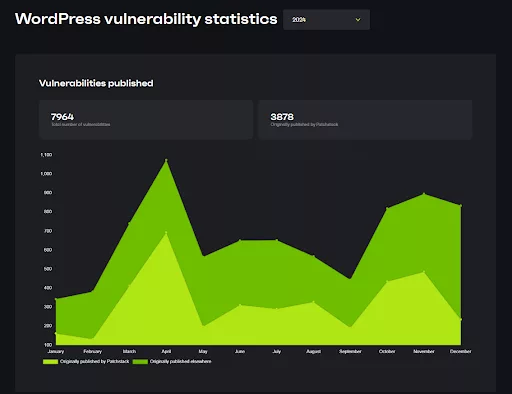512x394 pixels.
Task: Click the 3878 Patchstack published card
Action: [365, 120]
